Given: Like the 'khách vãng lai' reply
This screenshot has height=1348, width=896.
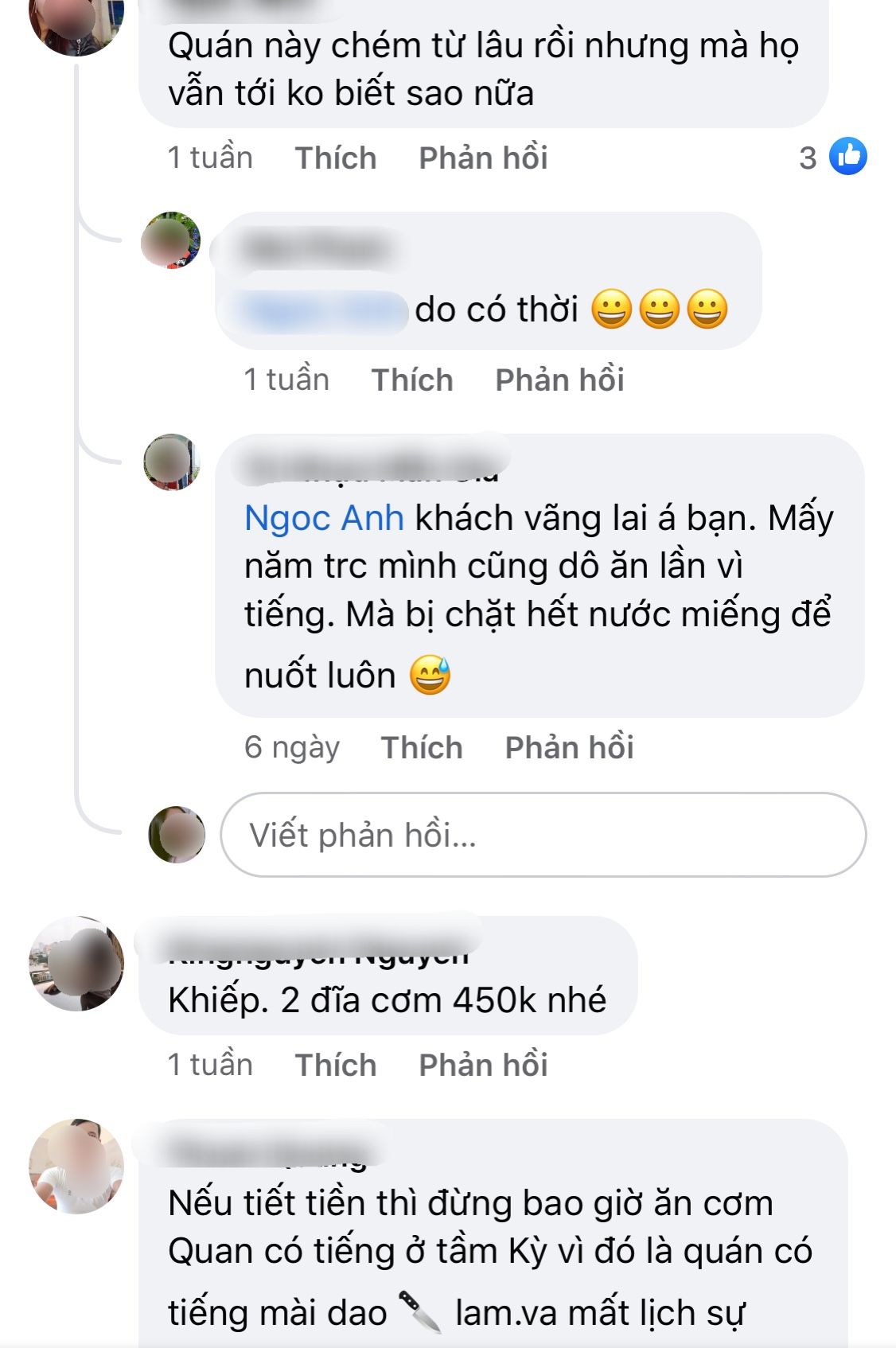Looking at the screenshot, I should click(422, 747).
